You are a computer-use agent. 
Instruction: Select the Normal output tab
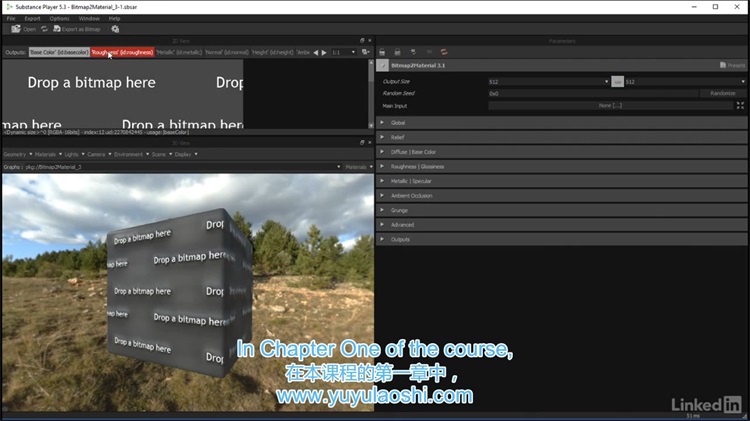pyautogui.click(x=227, y=53)
